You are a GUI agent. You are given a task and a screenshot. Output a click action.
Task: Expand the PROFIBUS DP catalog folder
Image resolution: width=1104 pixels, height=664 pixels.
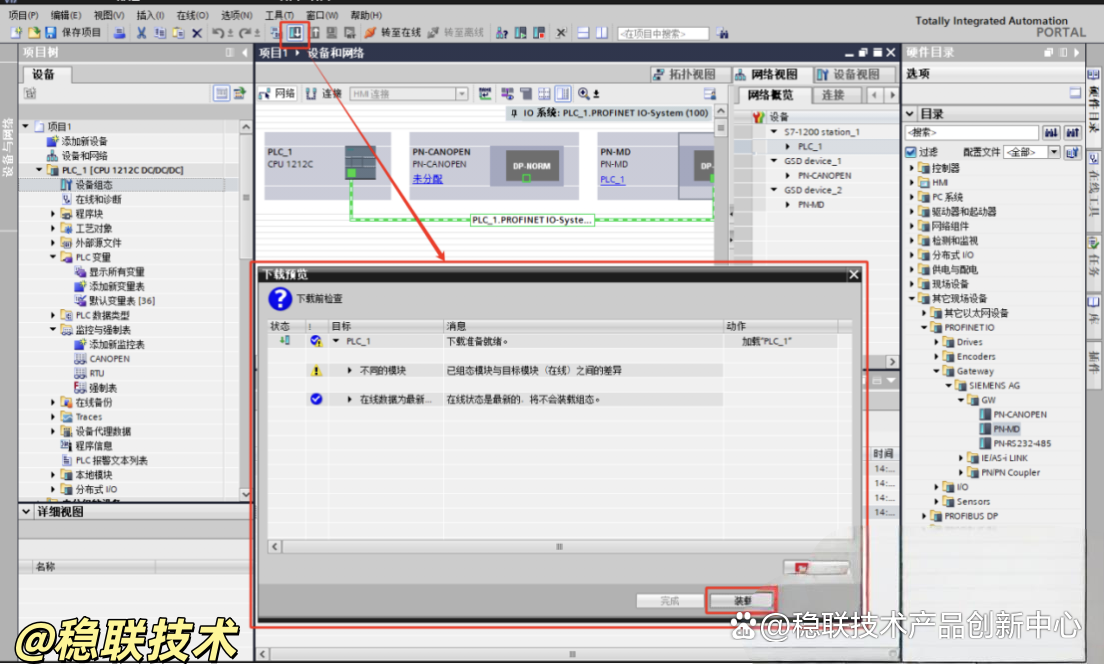[924, 516]
